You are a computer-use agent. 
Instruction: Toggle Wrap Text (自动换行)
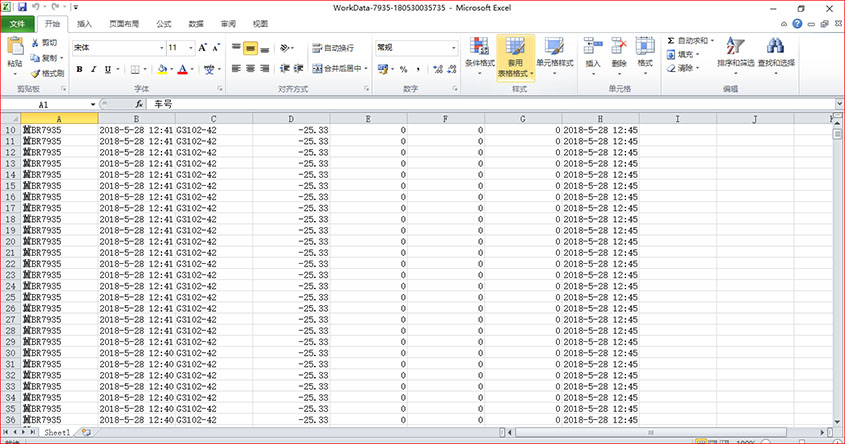[x=333, y=47]
